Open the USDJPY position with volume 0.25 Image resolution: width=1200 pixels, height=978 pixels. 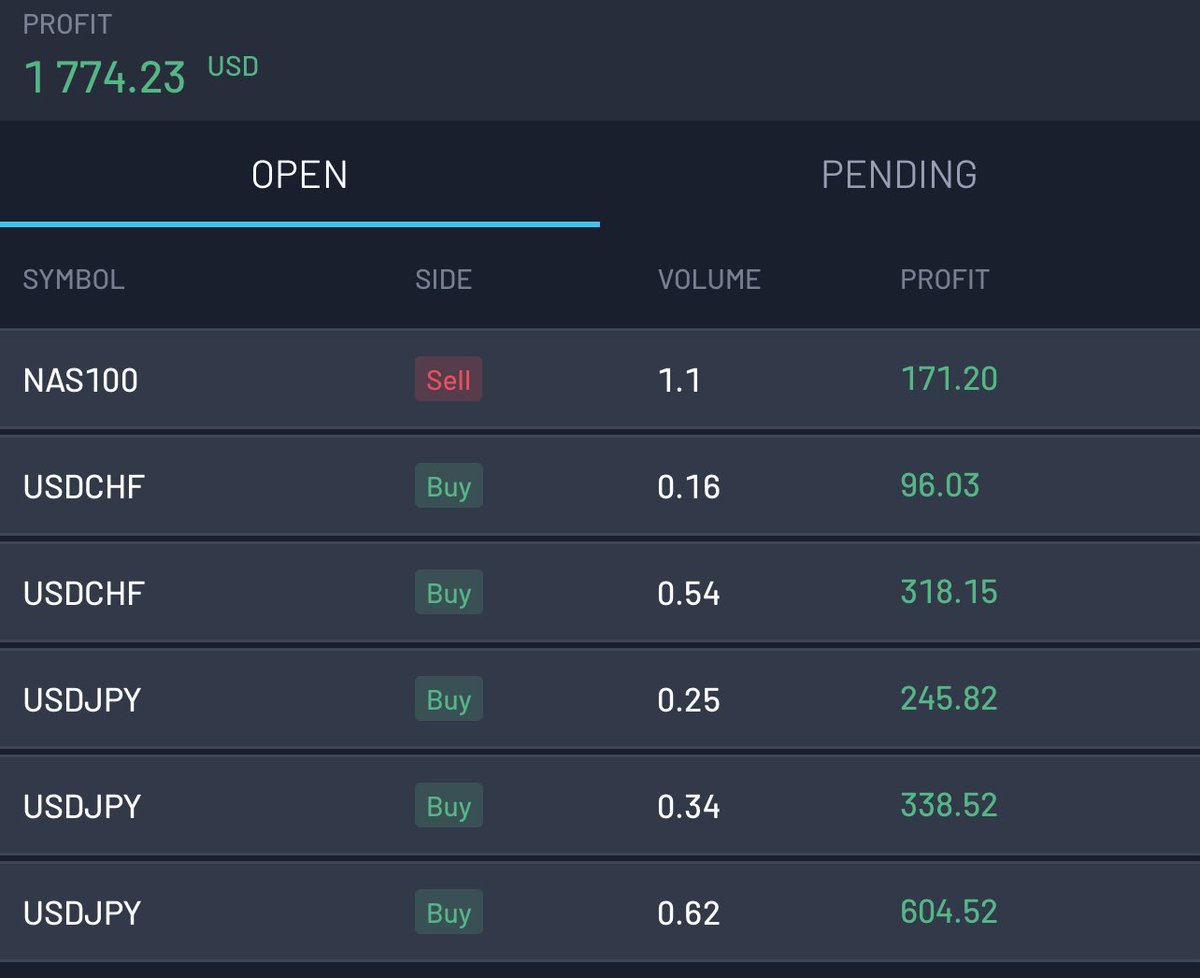600,699
